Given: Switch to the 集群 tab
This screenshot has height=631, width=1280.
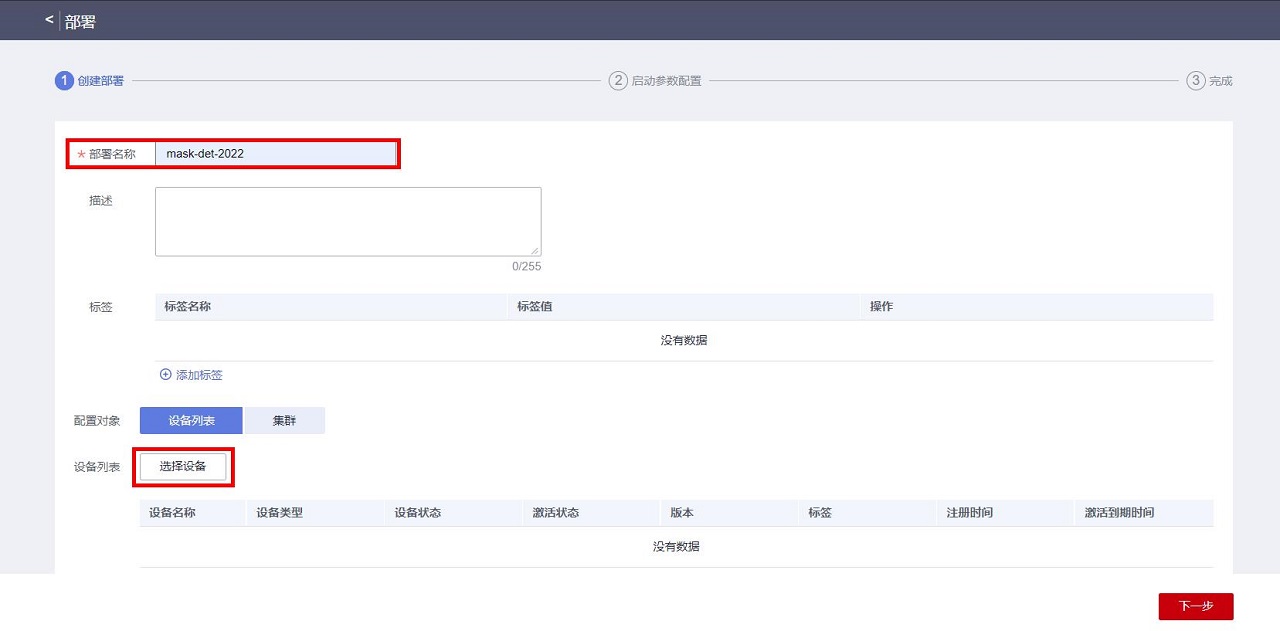Looking at the screenshot, I should [285, 421].
